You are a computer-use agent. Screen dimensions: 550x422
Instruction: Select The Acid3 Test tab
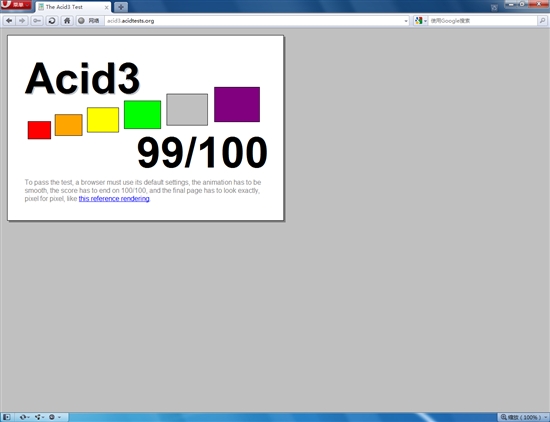tap(73, 7)
